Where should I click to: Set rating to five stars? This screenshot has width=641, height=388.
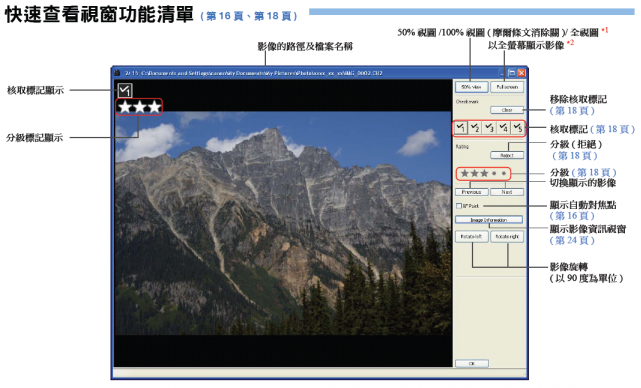pos(504,173)
